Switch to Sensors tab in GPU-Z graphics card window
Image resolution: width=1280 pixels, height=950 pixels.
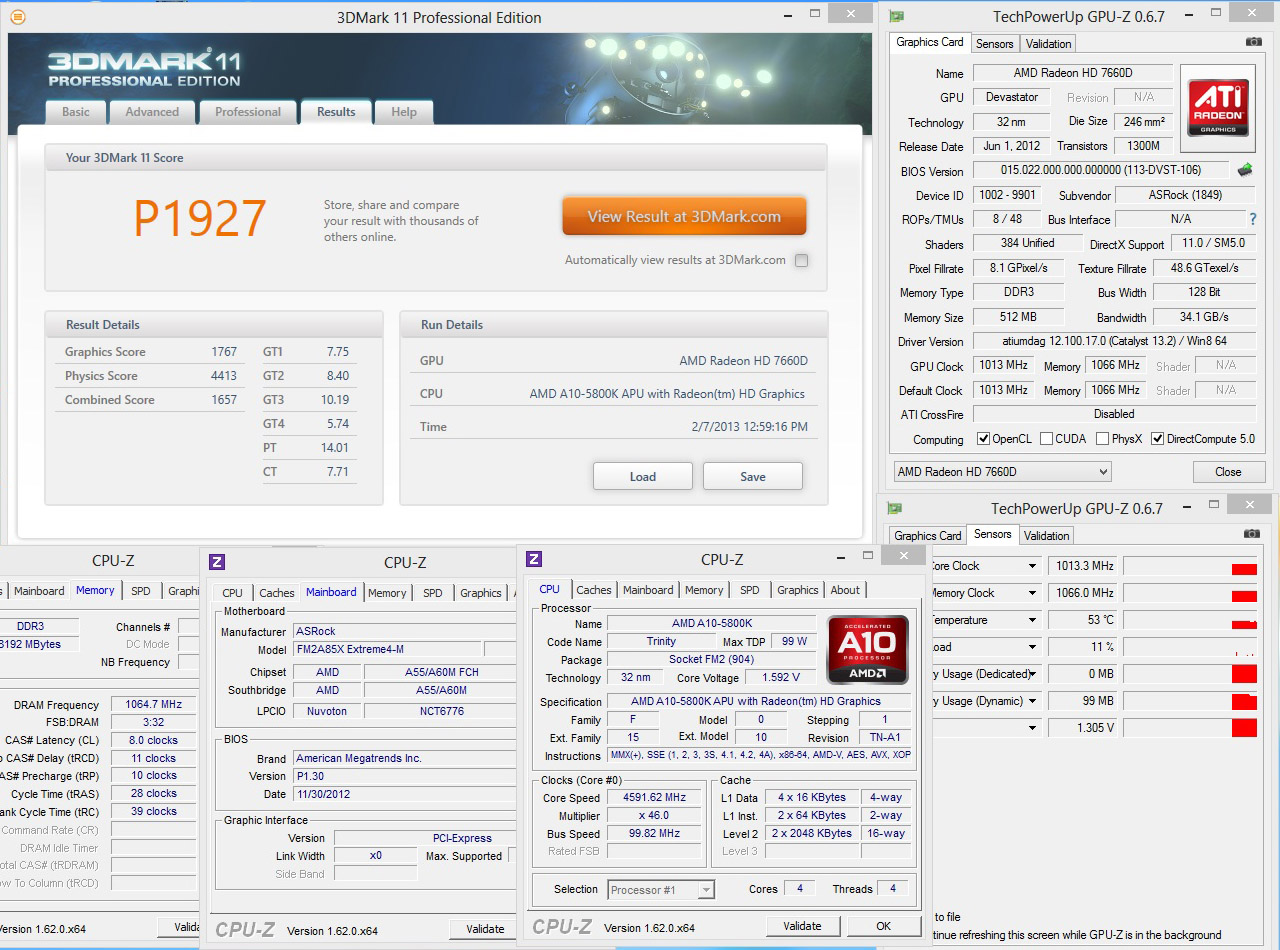pos(995,44)
